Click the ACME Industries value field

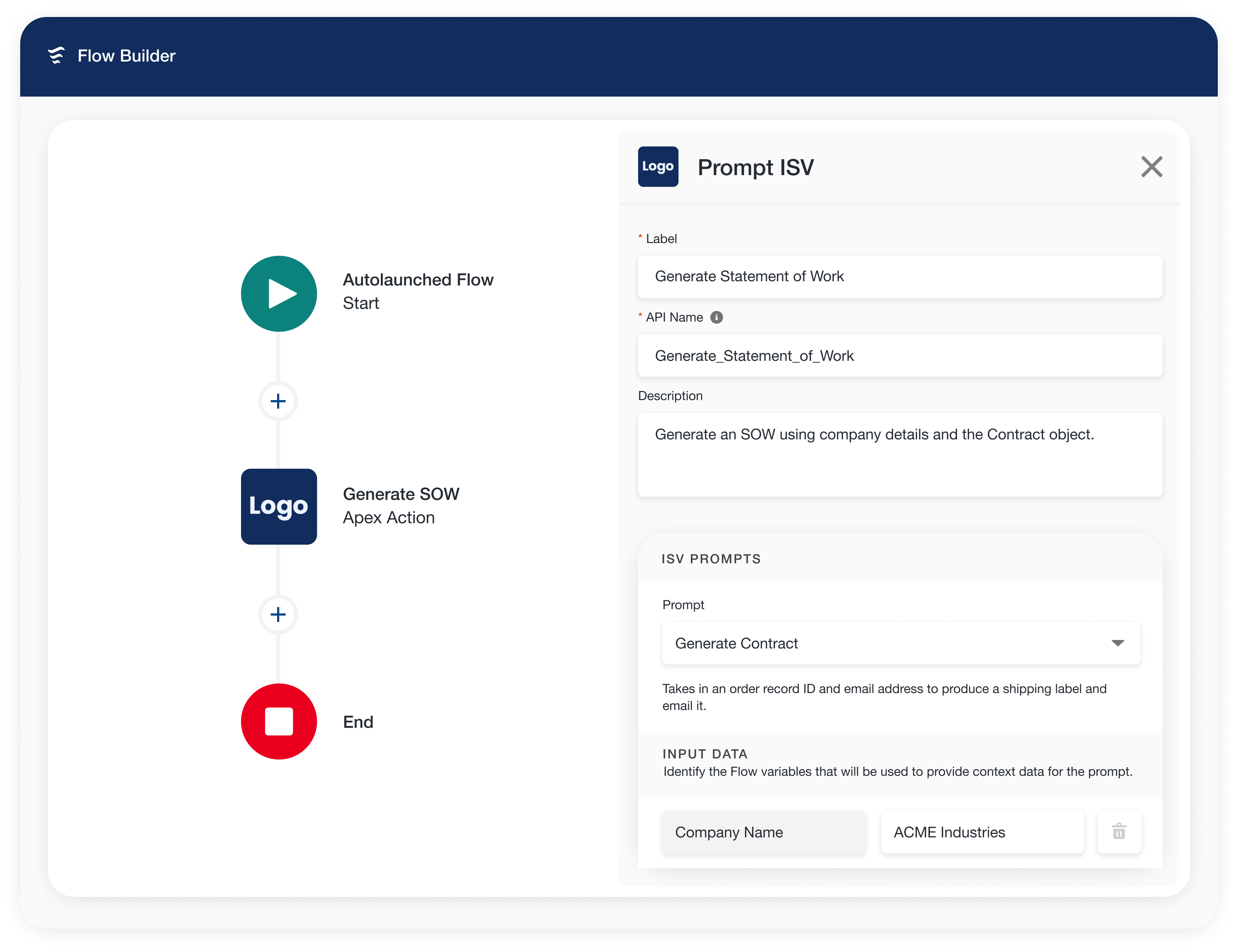point(982,832)
